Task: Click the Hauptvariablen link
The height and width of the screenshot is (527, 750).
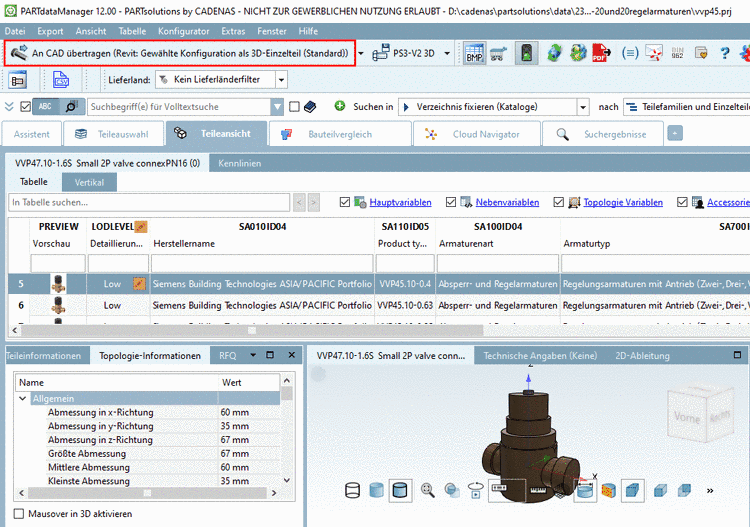Action: 400,202
